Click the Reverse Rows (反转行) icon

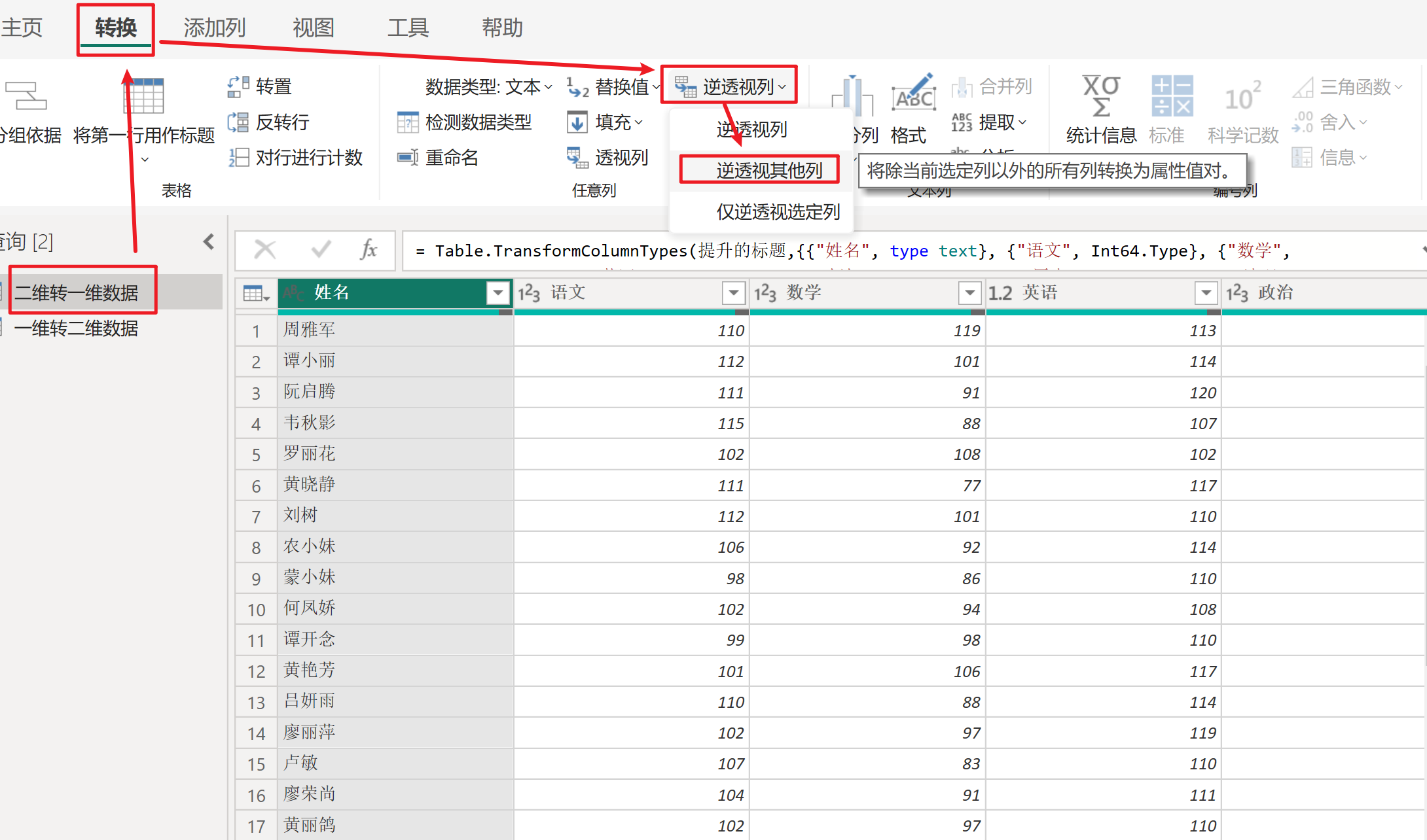coord(238,122)
